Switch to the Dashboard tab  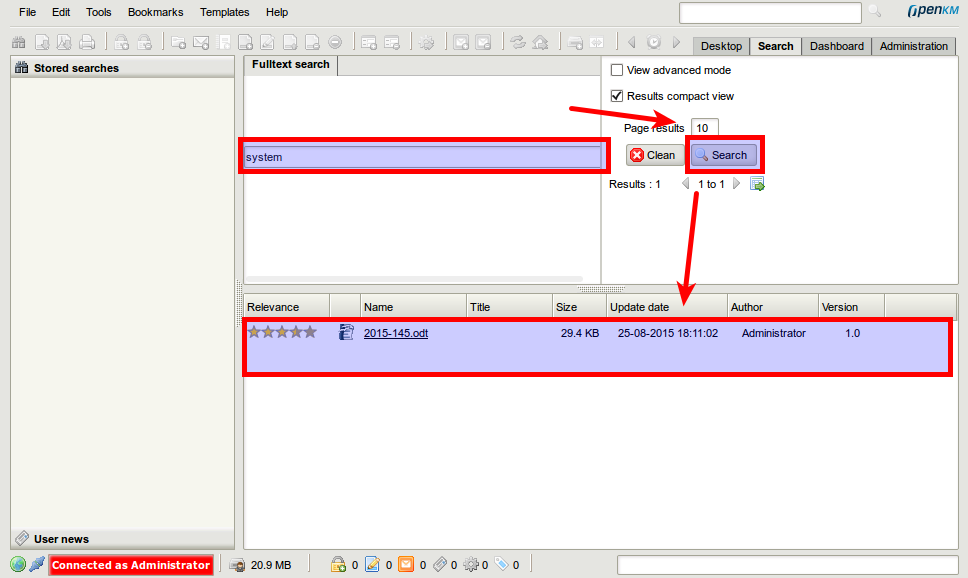(x=836, y=46)
